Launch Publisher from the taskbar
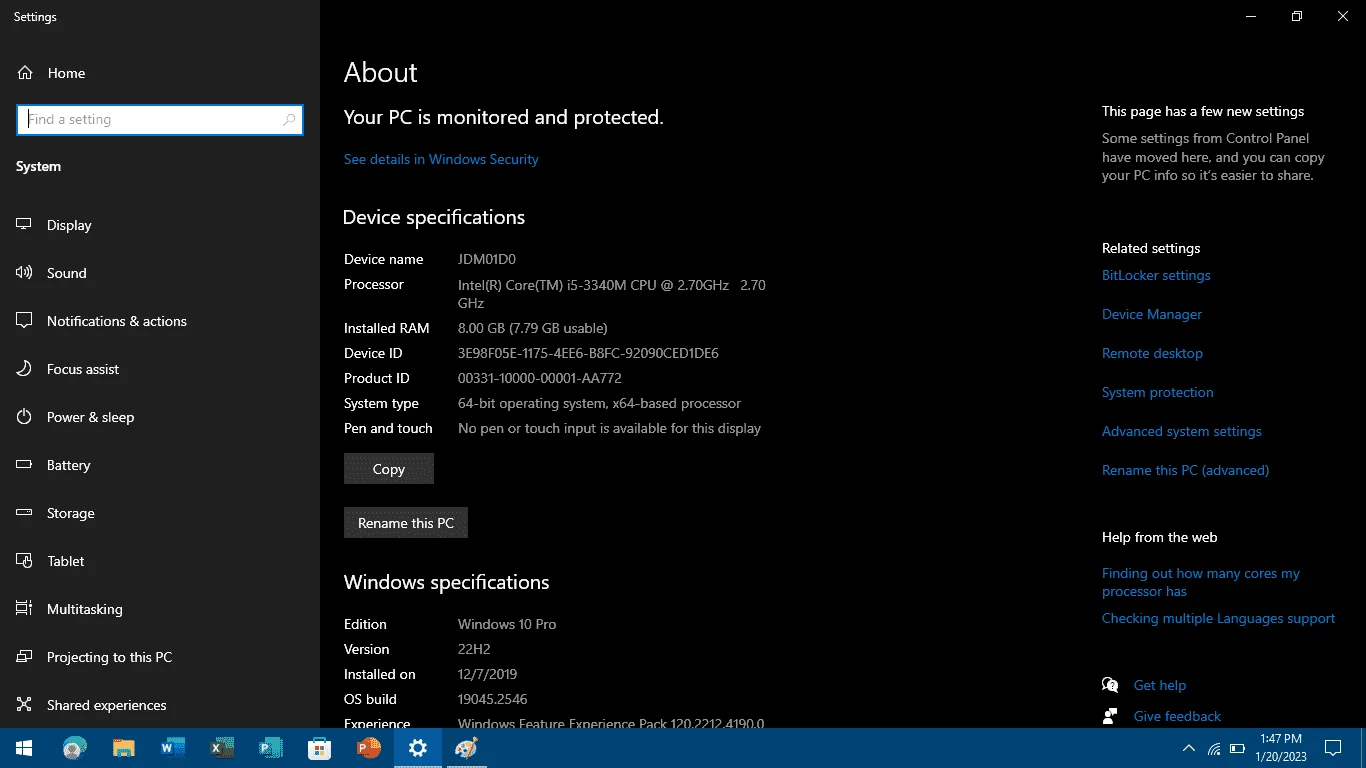1366x768 pixels. click(x=270, y=748)
